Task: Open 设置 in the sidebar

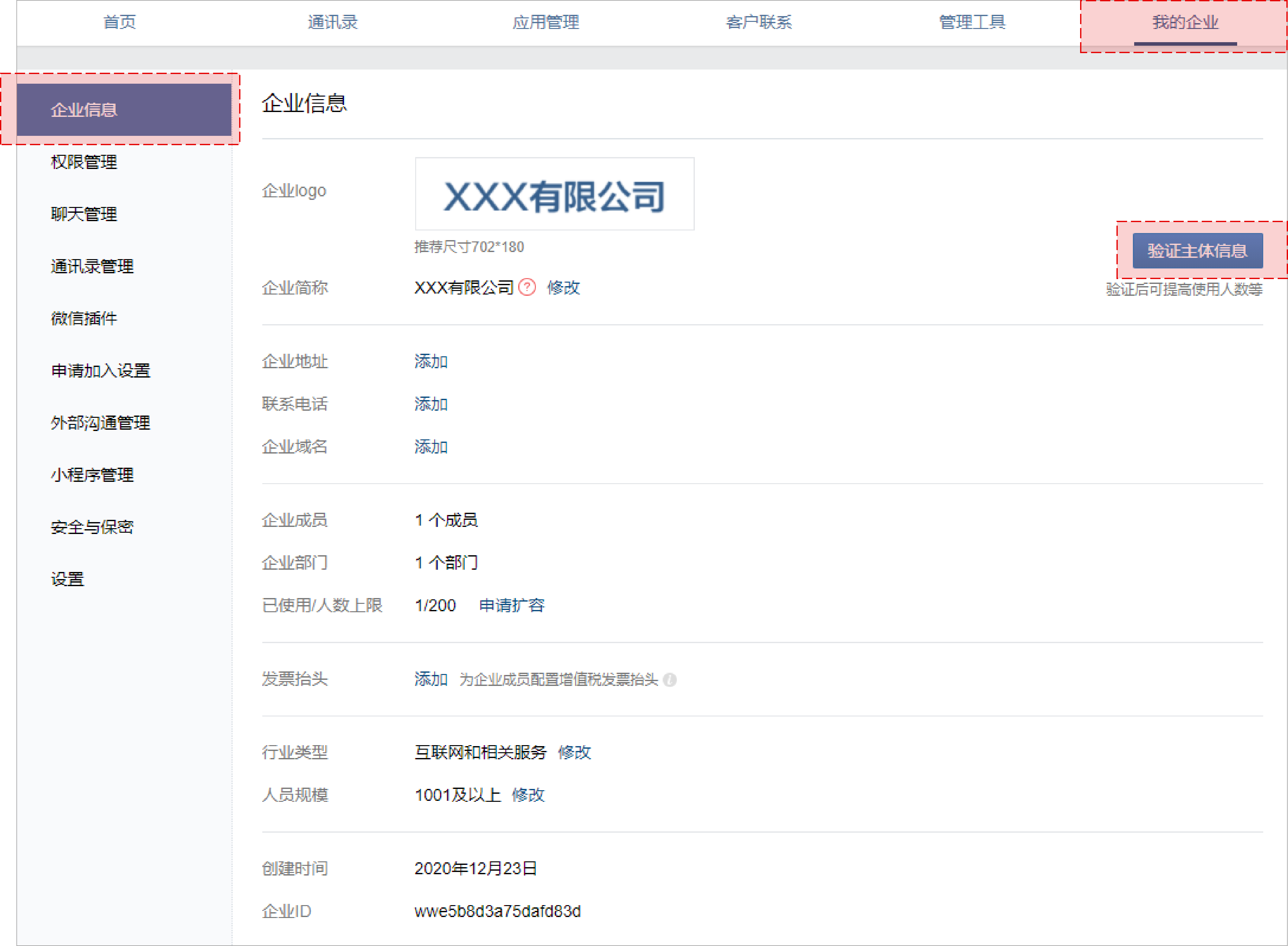Action: (67, 579)
